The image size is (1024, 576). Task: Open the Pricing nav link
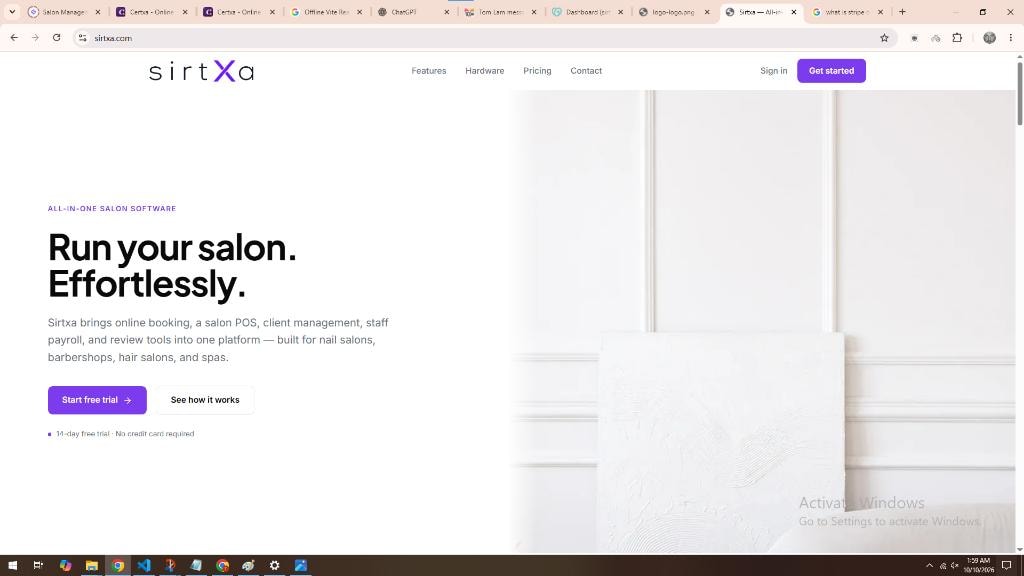coord(537,71)
